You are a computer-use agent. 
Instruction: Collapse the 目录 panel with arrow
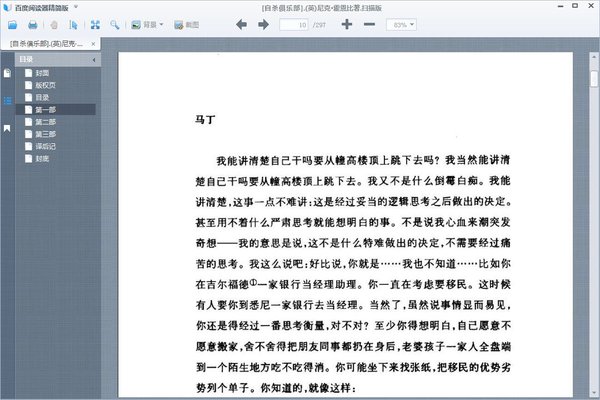click(x=94, y=60)
